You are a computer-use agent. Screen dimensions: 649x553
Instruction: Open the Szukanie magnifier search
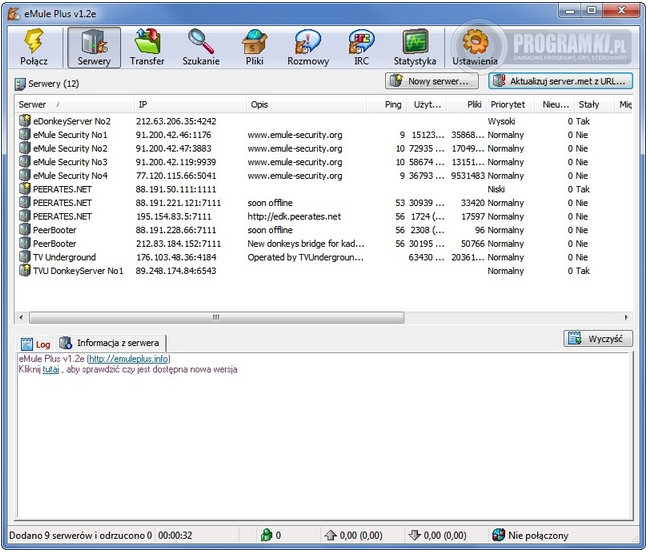(201, 41)
